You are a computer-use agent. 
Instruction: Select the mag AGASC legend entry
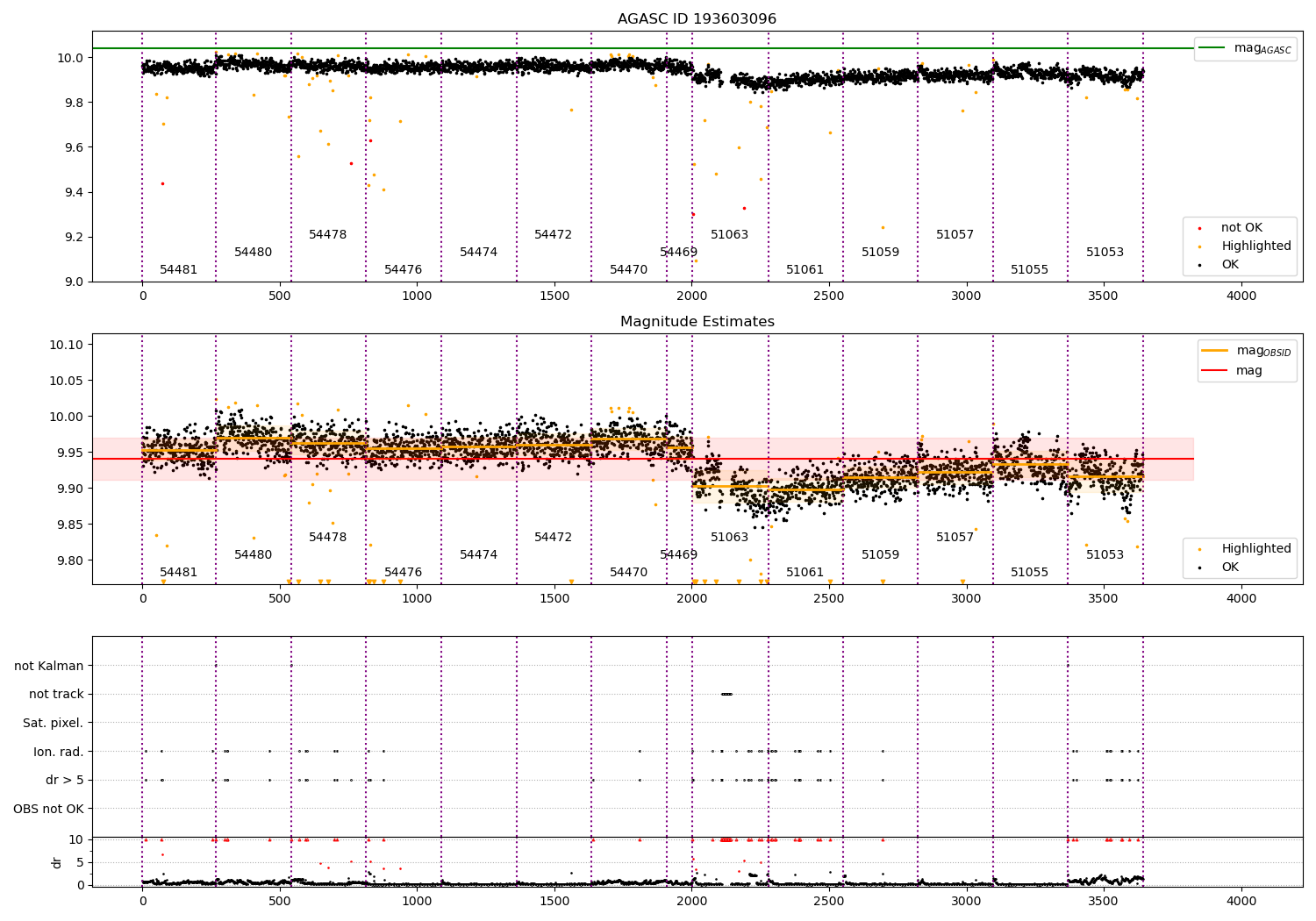point(1246,48)
